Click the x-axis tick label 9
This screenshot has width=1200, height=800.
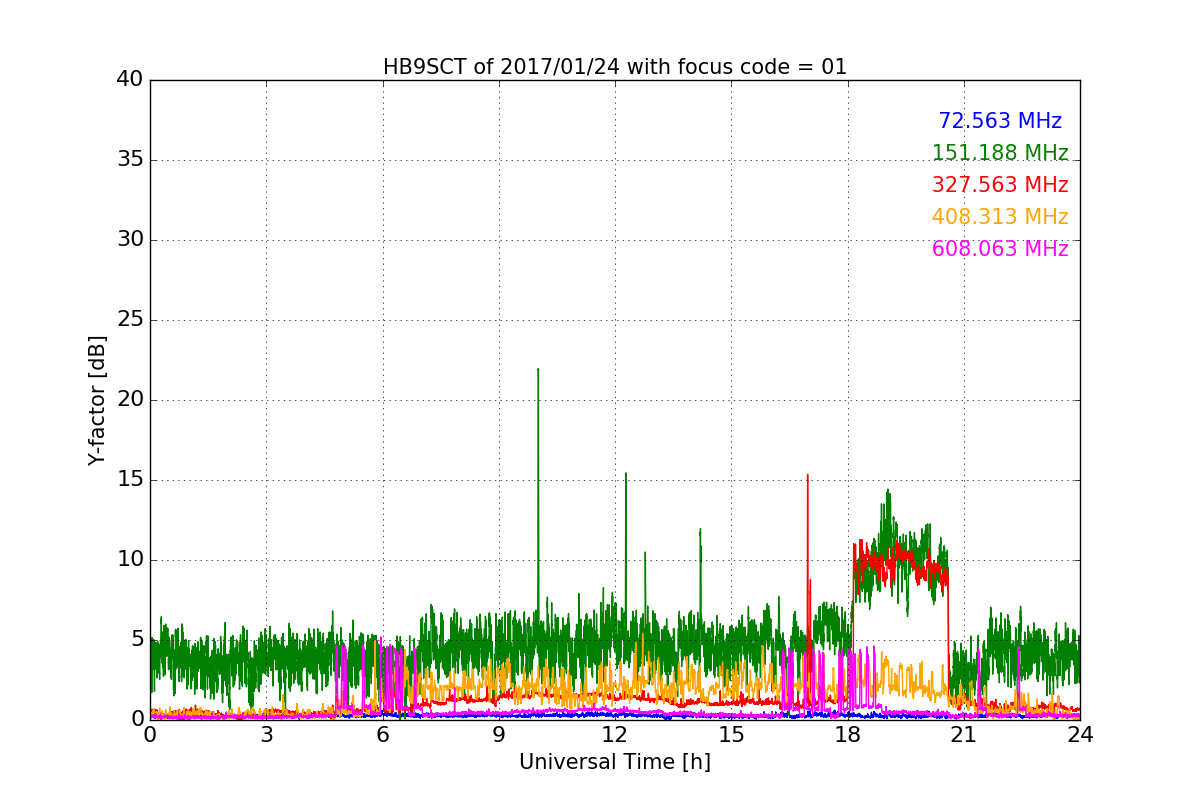(499, 734)
